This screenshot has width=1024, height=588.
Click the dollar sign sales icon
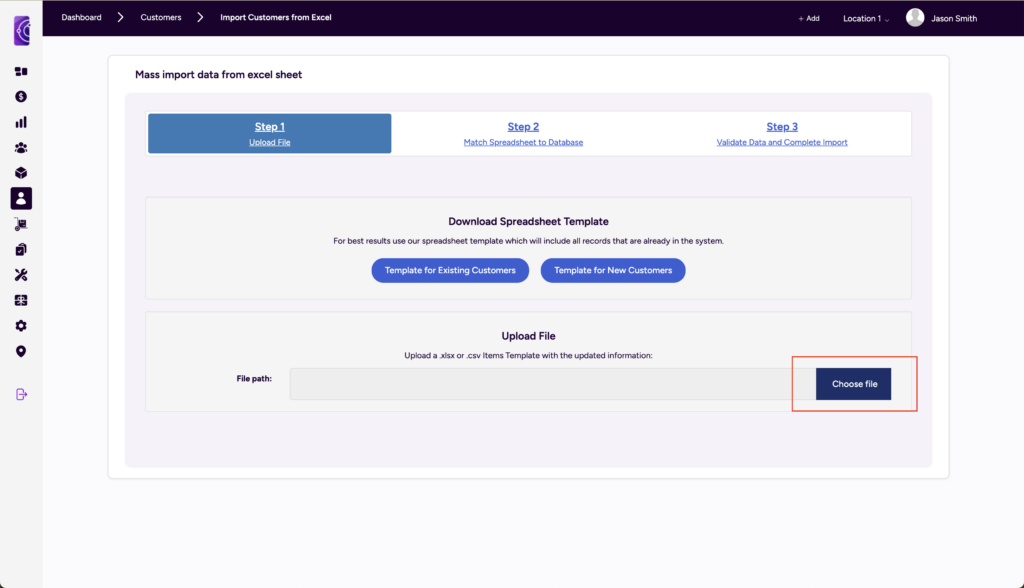point(21,97)
